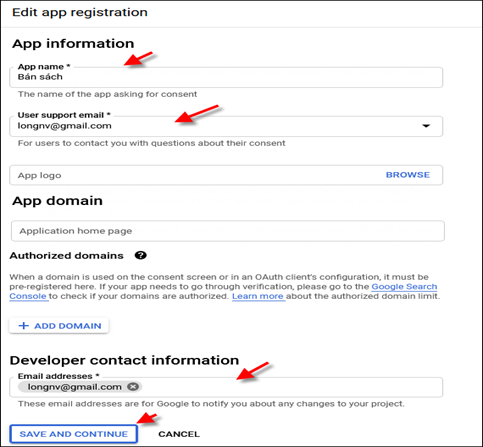483x447 pixels.
Task: Cancel the app registration edit
Action: (x=179, y=434)
